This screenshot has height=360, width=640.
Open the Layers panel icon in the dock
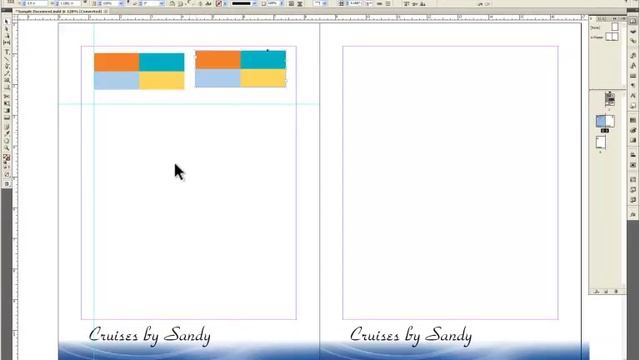[x=633, y=32]
